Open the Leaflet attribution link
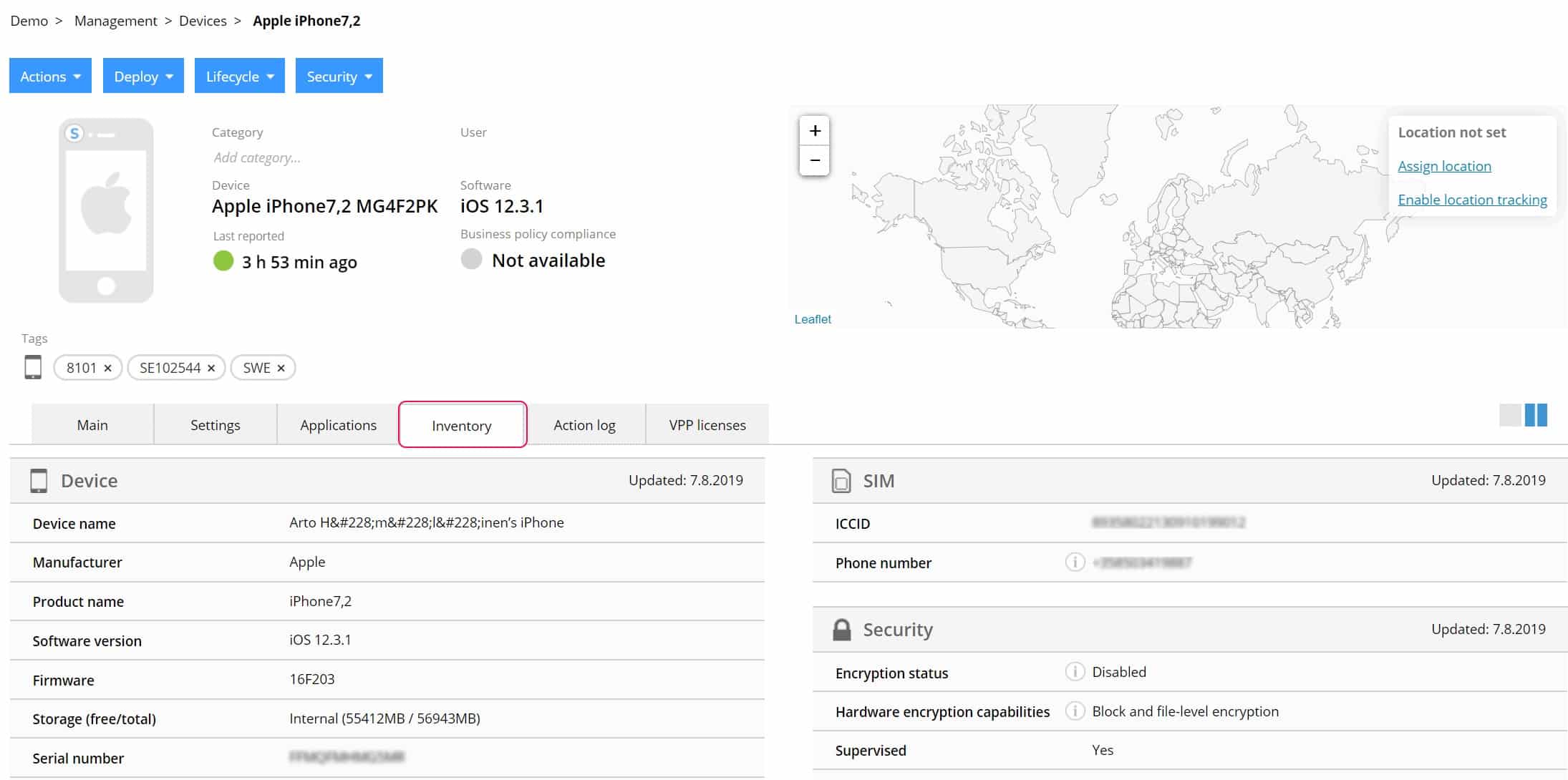 tap(813, 319)
